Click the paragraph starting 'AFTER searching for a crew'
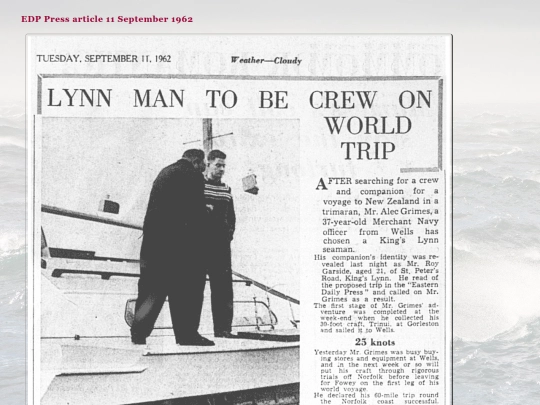540x405 pixels. click(x=377, y=215)
